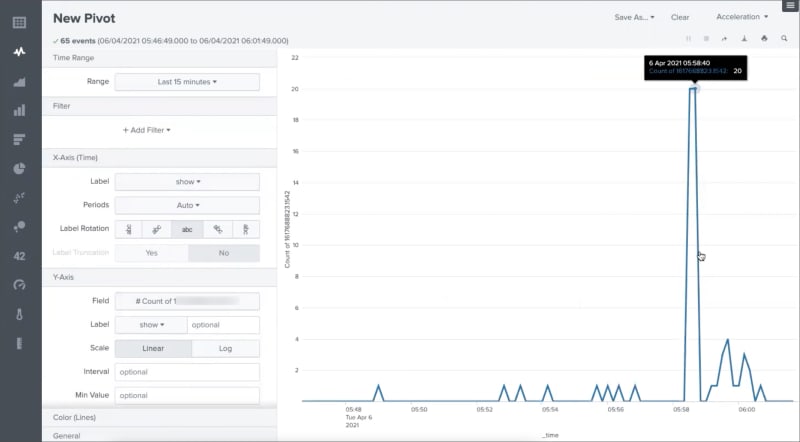Click the Clear button

click(x=680, y=17)
